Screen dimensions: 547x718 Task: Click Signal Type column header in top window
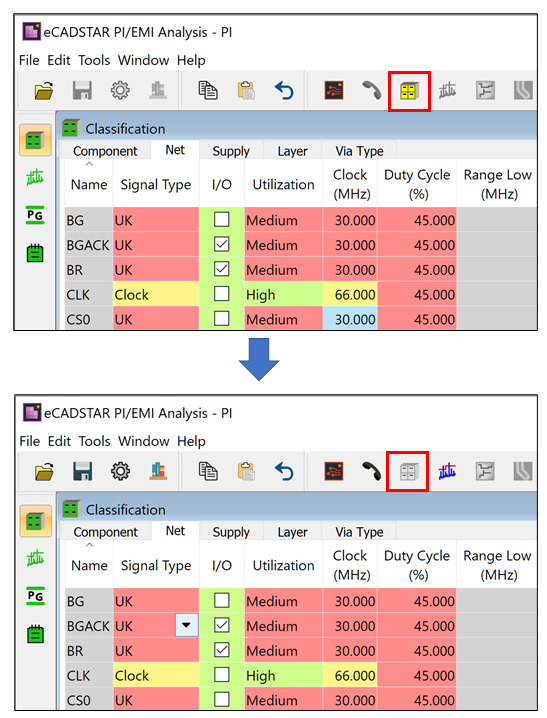click(156, 184)
